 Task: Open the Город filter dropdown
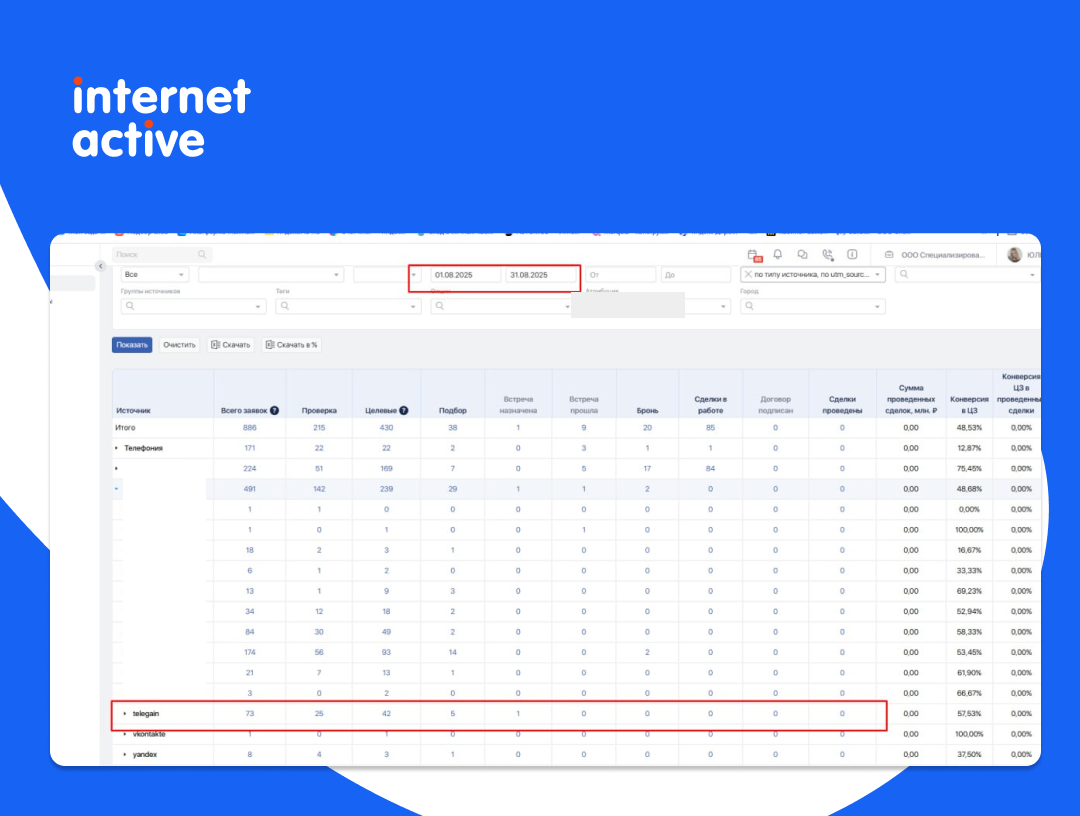[812, 307]
